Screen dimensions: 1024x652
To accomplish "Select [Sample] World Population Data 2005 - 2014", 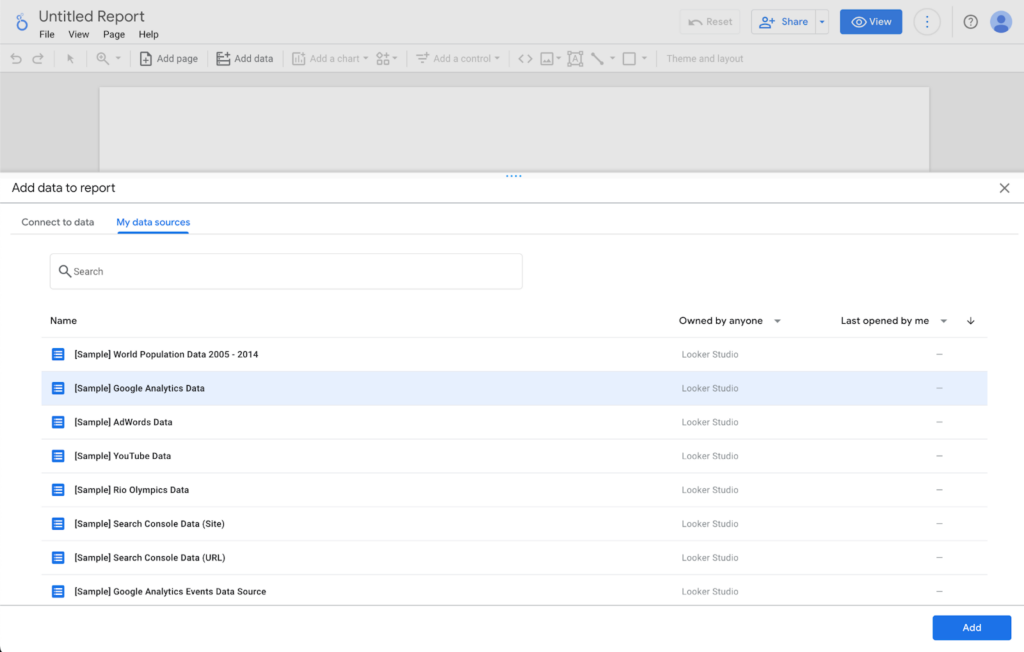I will point(514,354).
